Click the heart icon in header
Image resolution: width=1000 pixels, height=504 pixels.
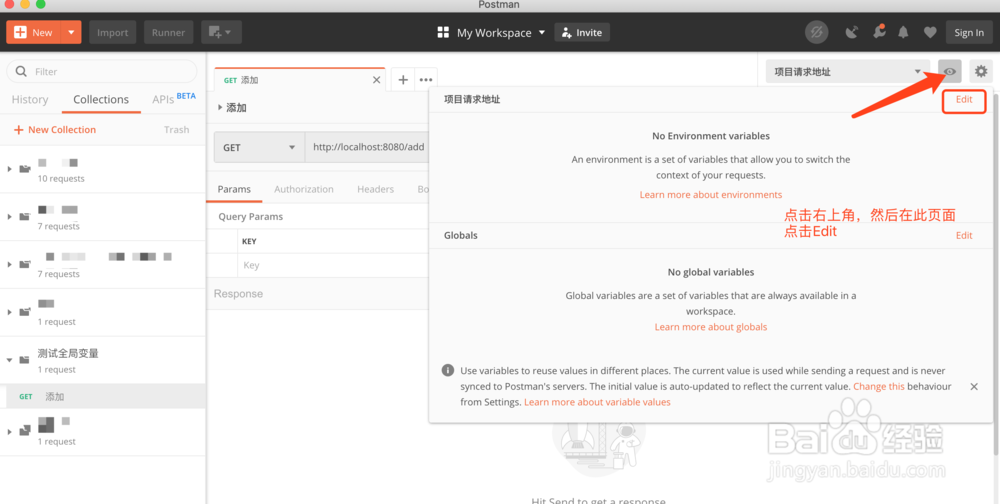point(930,32)
